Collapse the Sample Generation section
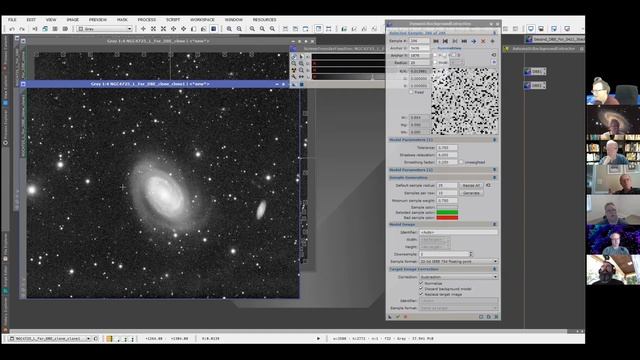 (x=494, y=178)
